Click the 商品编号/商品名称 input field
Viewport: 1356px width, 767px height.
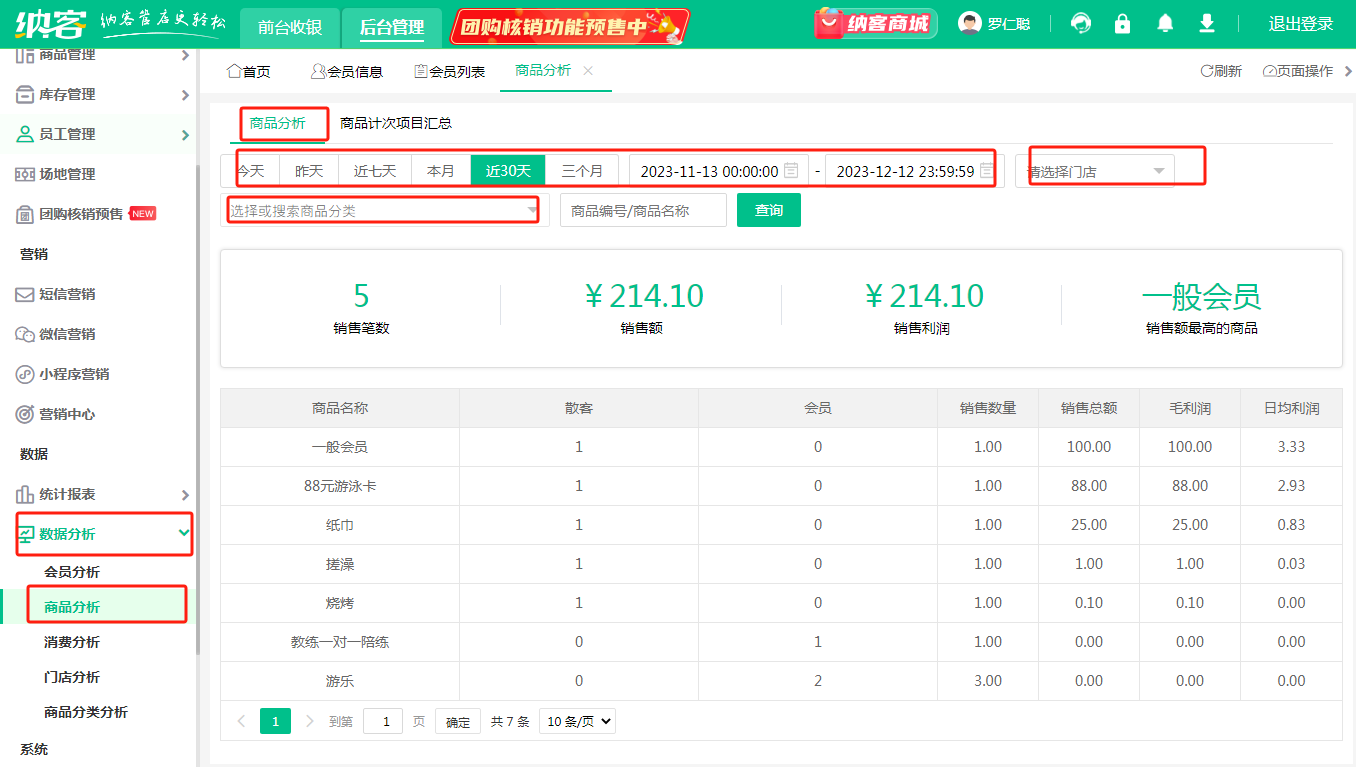tap(642, 210)
